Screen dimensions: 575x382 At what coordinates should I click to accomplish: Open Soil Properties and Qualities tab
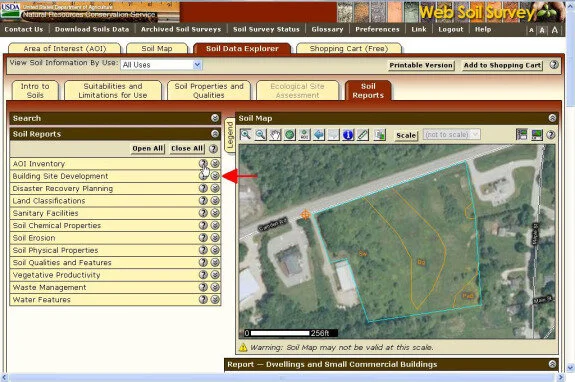(209, 91)
